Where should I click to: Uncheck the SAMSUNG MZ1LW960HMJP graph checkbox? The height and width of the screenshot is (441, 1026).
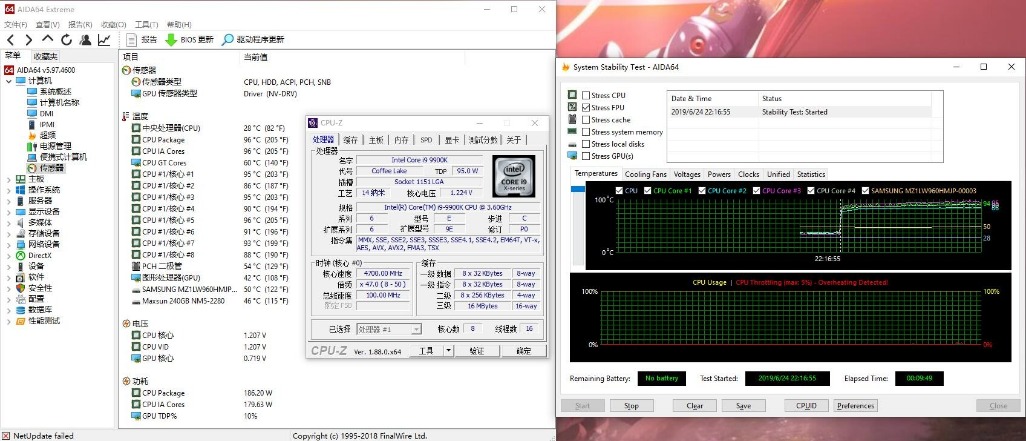tap(866, 190)
